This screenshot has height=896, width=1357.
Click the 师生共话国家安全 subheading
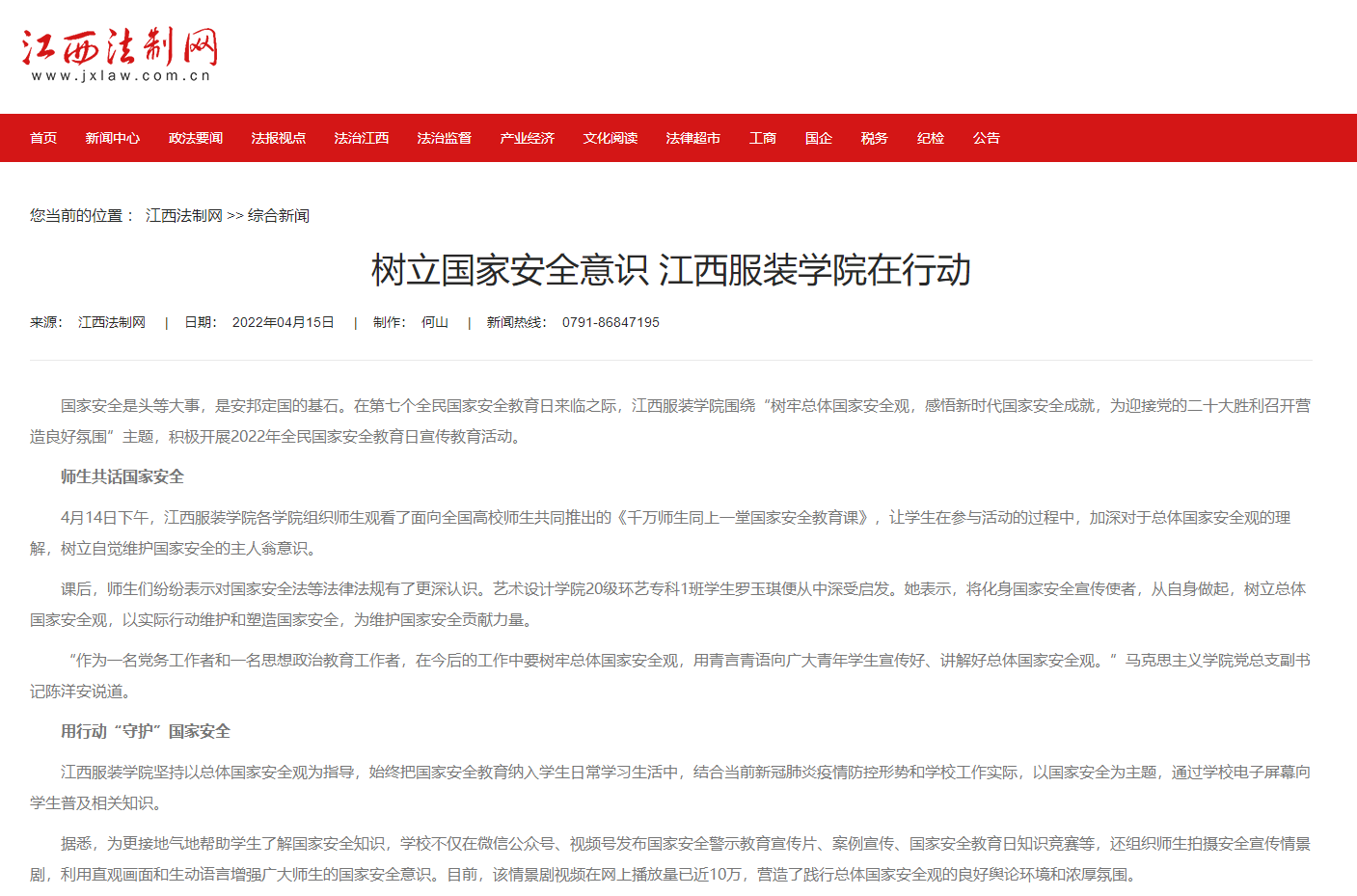[122, 476]
